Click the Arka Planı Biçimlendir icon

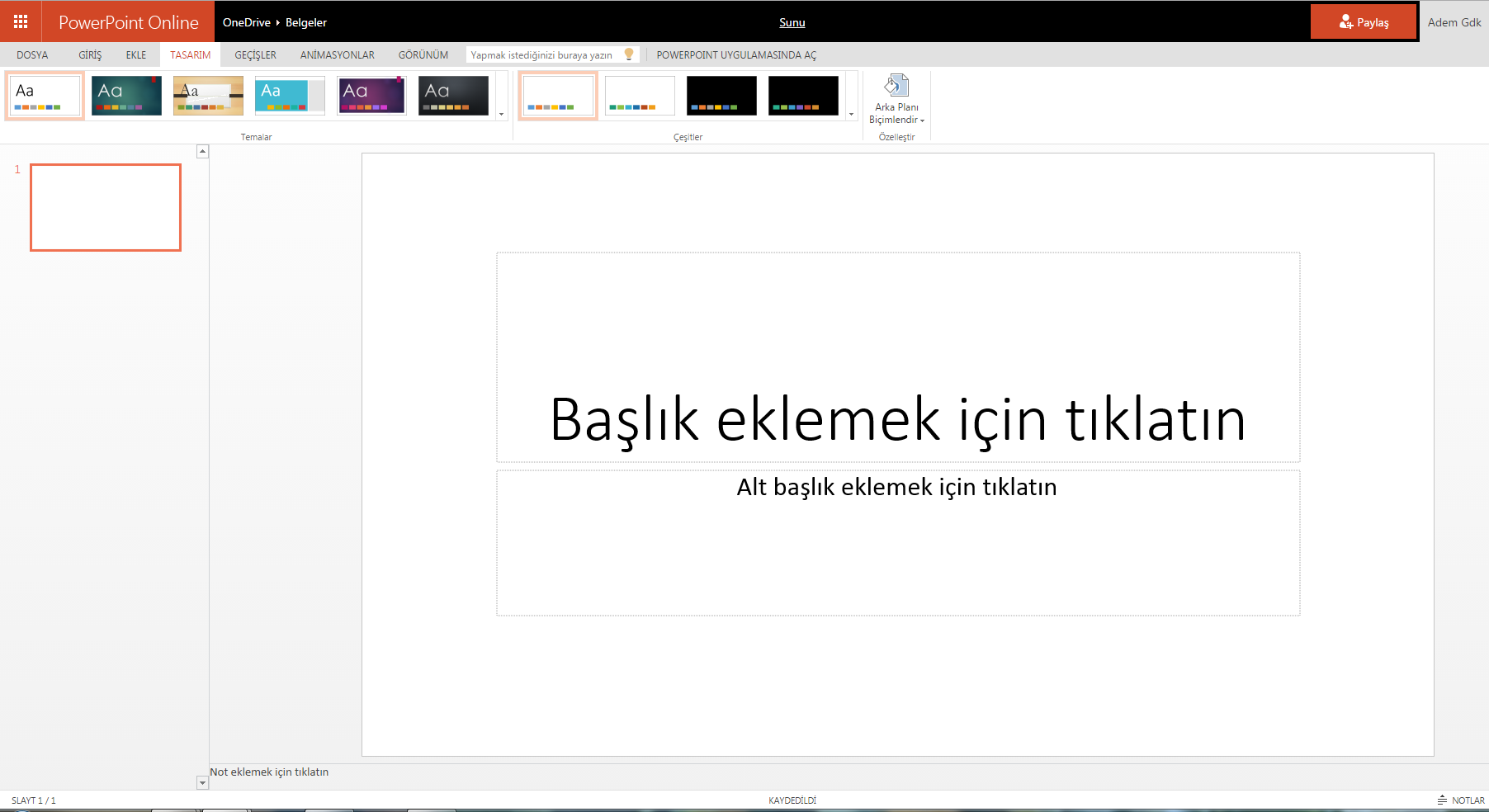[x=896, y=86]
